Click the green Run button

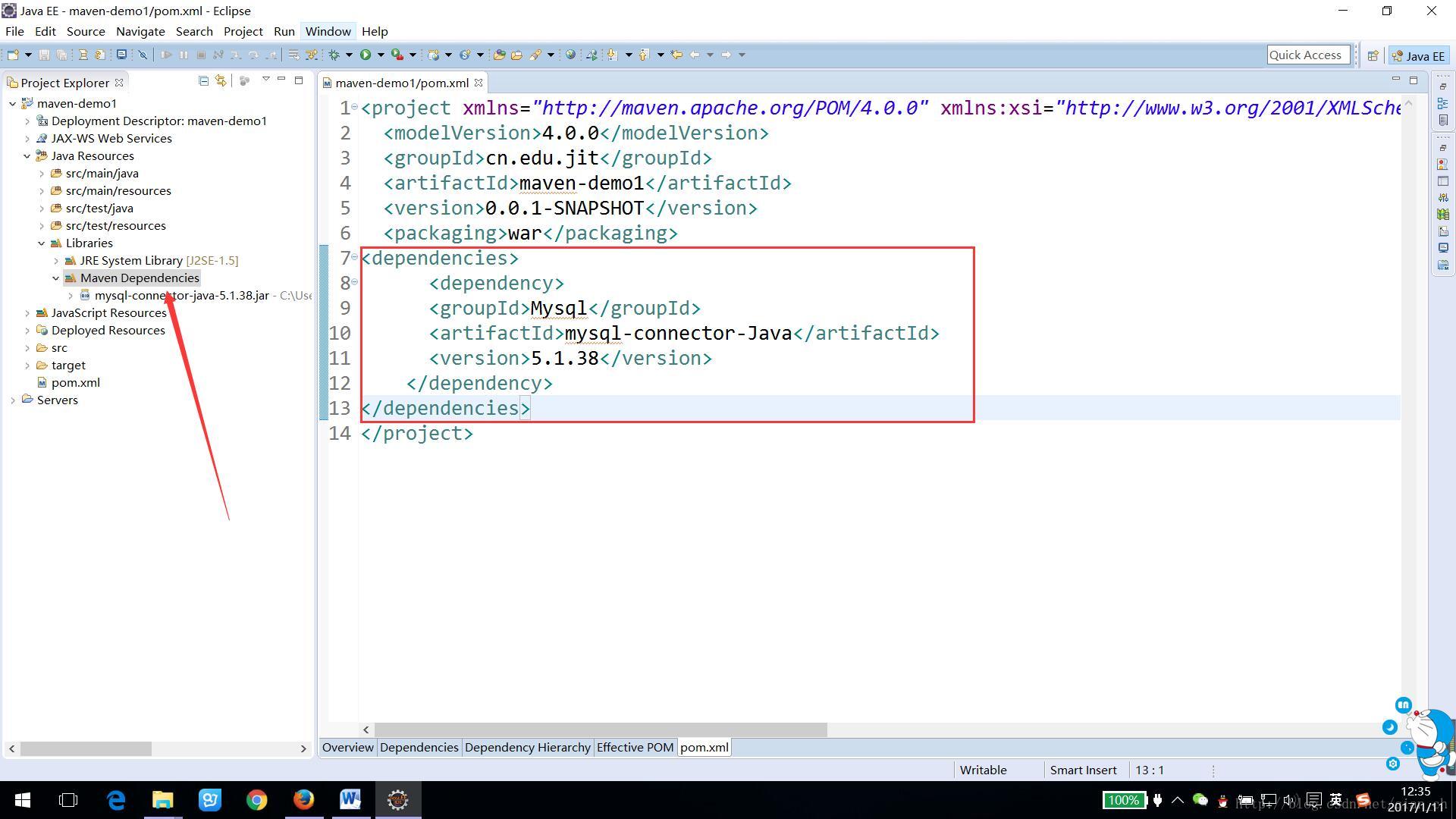366,55
